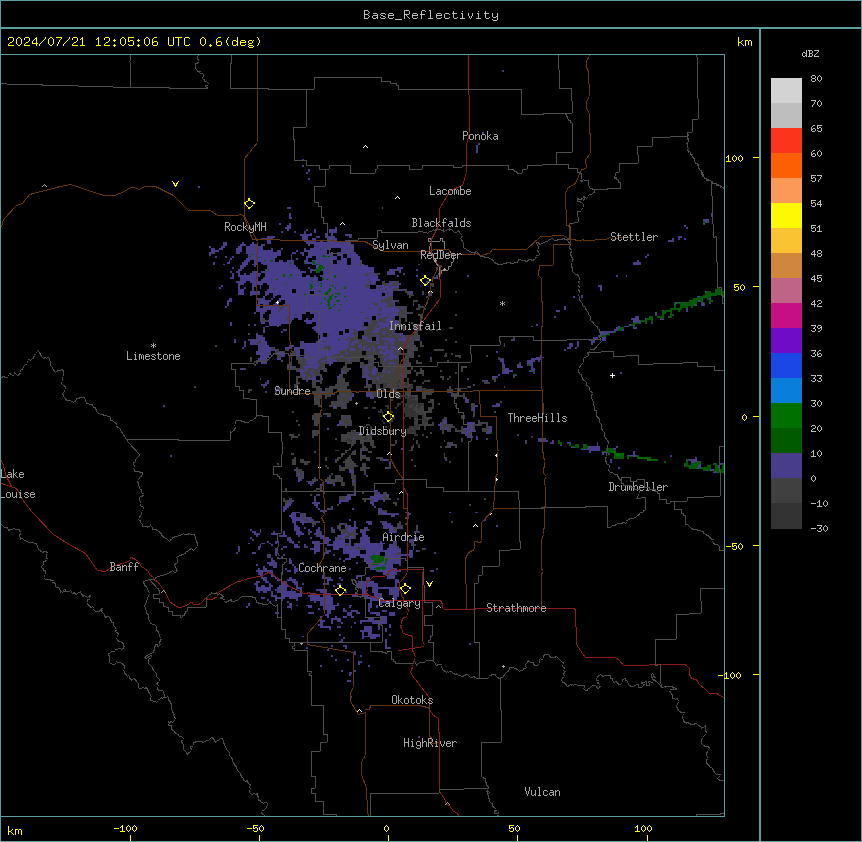Image resolution: width=862 pixels, height=842 pixels.
Task: Select the Lacombe map label
Action: pos(450,191)
